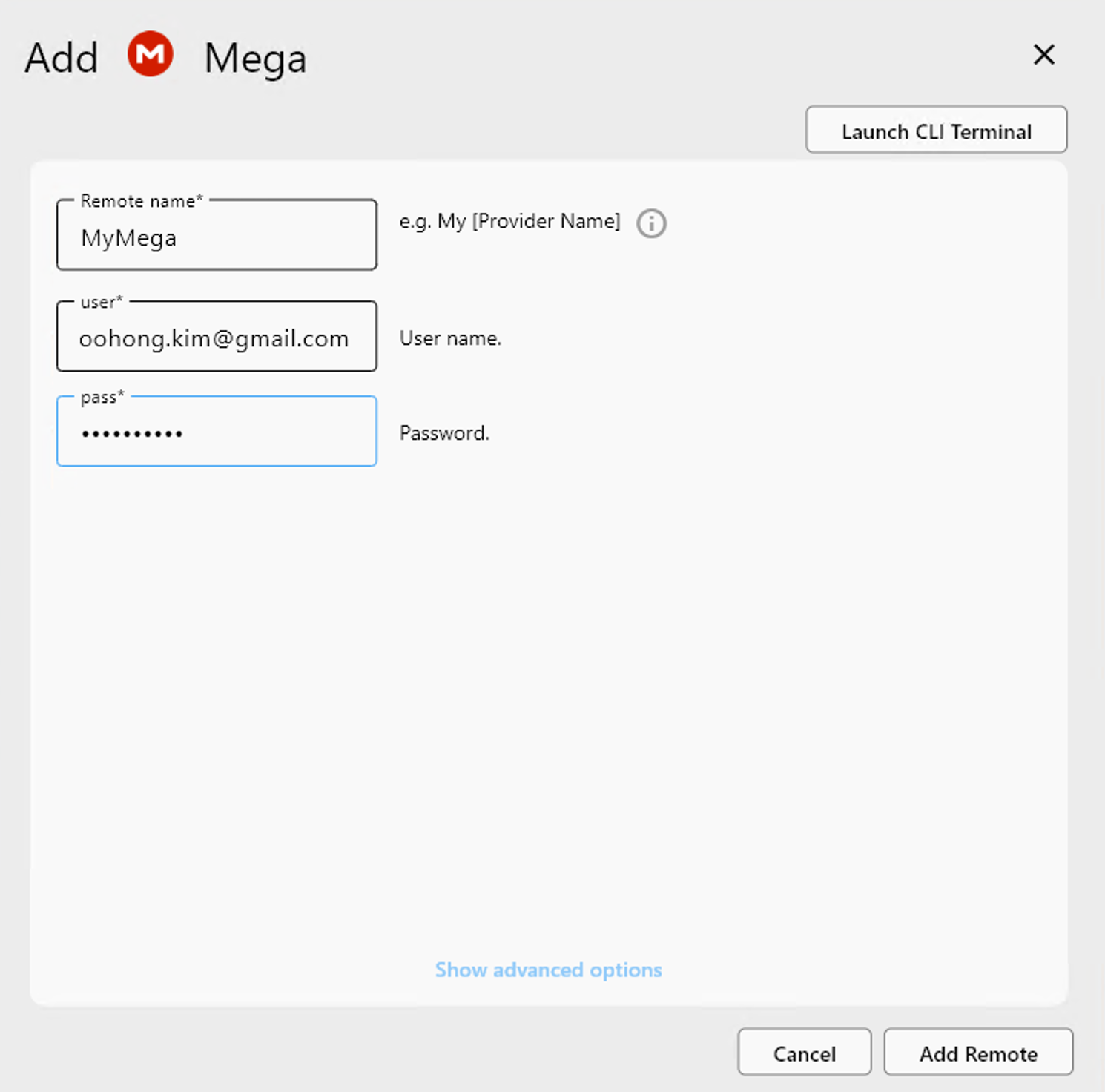Click the 'Add' title text
Screen dimensions: 1105x1092
click(x=59, y=57)
